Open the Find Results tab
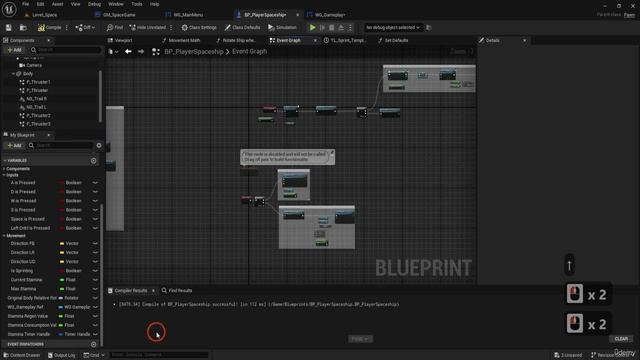This screenshot has height=360, width=640. (x=177, y=291)
